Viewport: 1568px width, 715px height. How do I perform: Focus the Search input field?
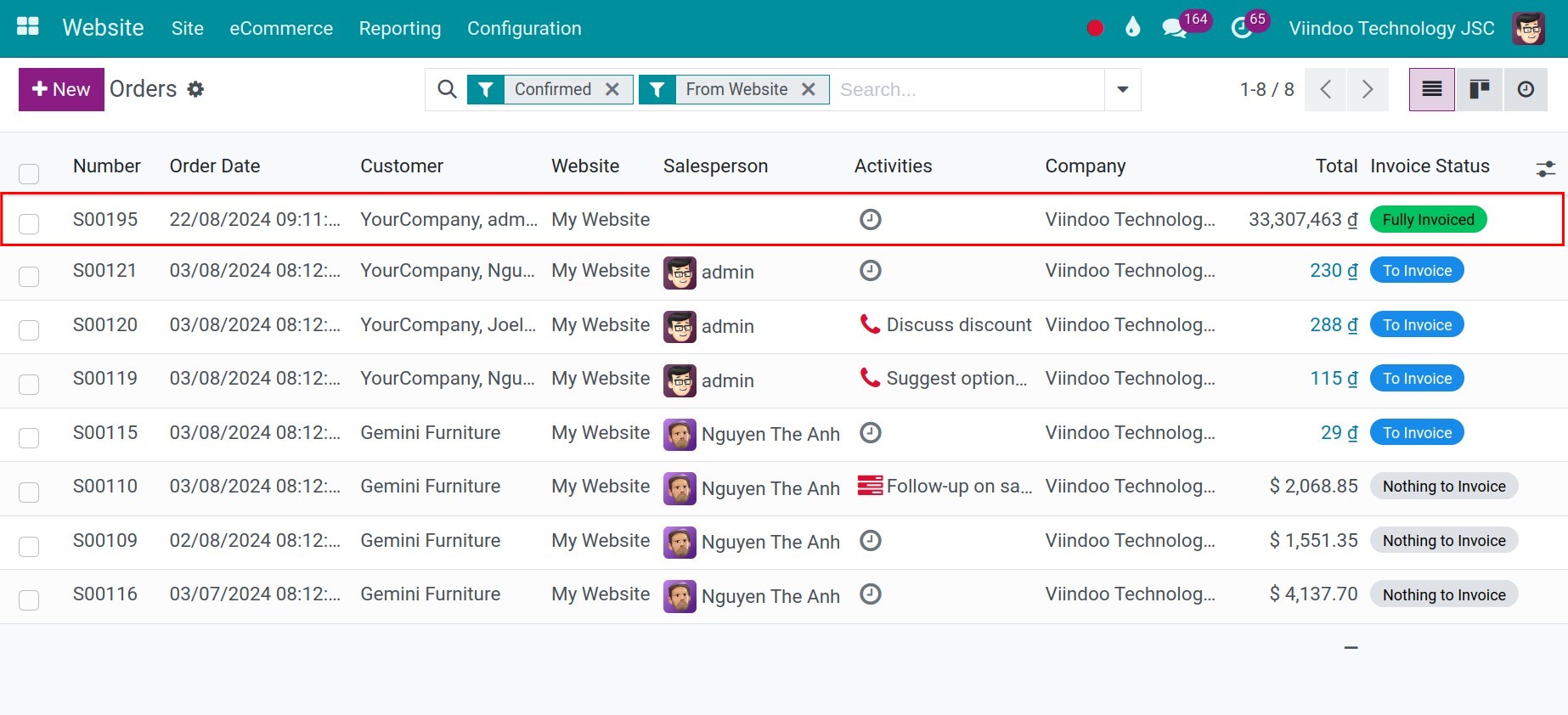pyautogui.click(x=967, y=89)
